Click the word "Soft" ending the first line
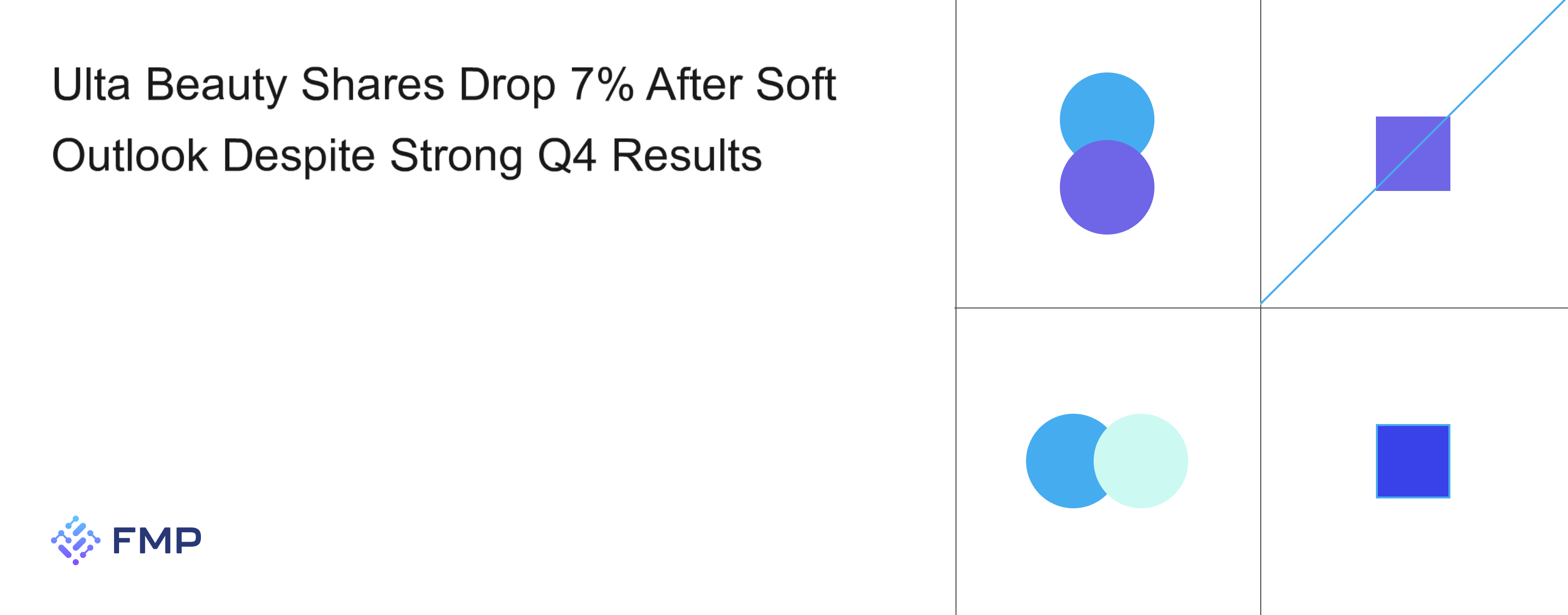 tap(796, 85)
